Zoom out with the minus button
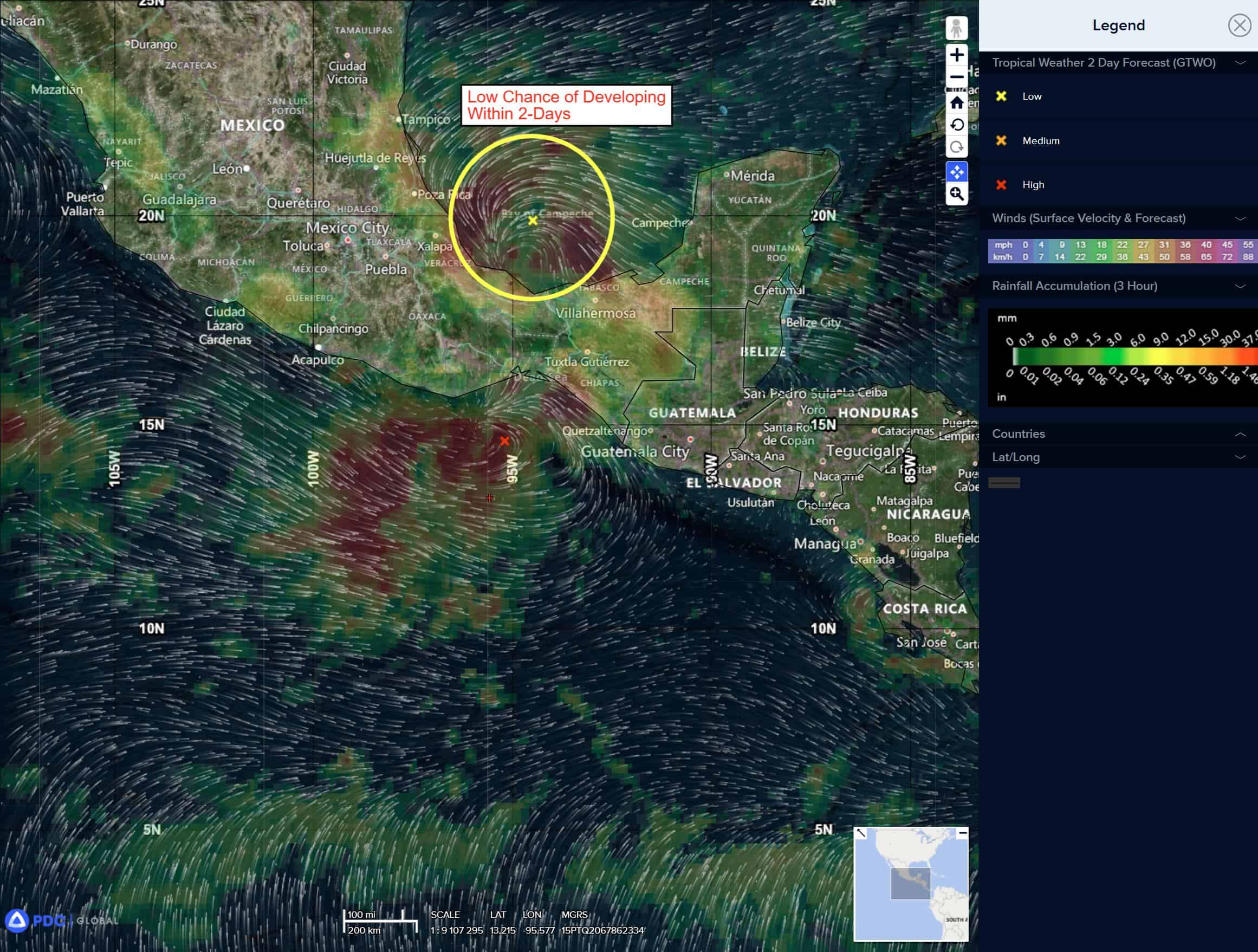 pos(956,77)
